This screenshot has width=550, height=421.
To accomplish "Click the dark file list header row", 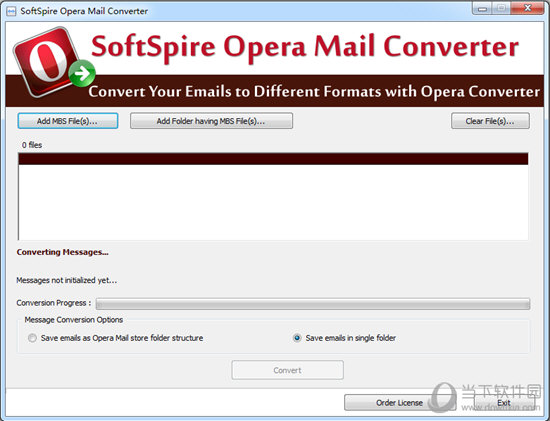I will coord(273,159).
